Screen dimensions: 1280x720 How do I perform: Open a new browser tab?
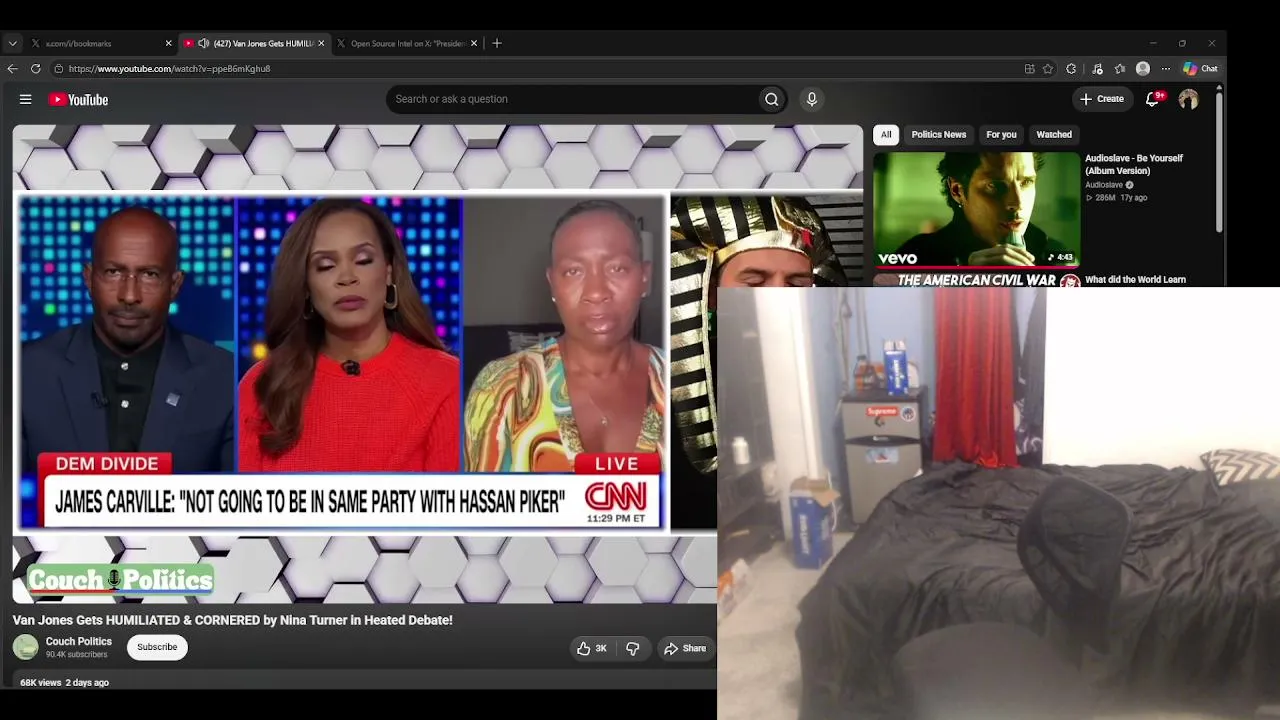click(497, 43)
